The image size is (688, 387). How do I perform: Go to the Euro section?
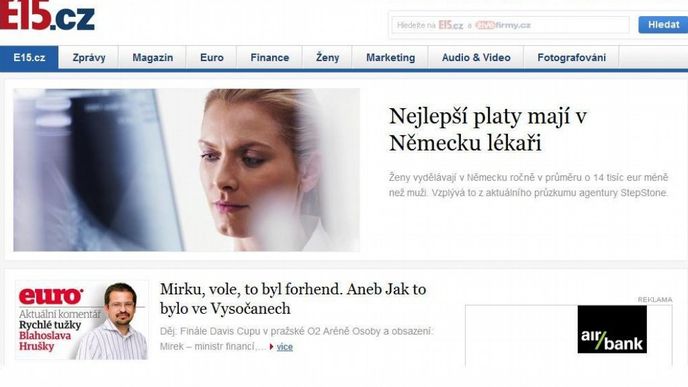point(212,57)
